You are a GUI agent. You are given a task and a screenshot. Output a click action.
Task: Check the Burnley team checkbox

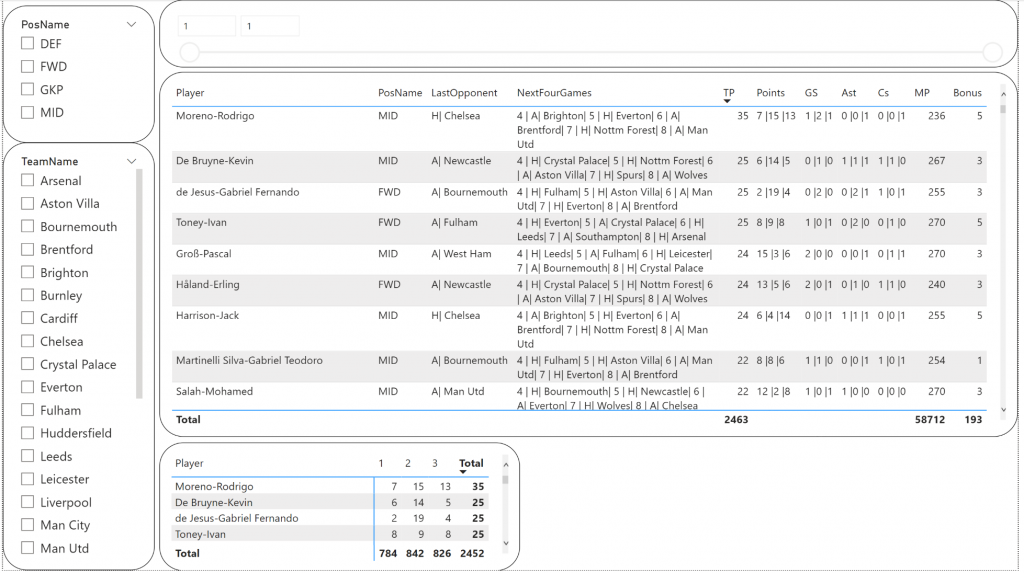(27, 295)
